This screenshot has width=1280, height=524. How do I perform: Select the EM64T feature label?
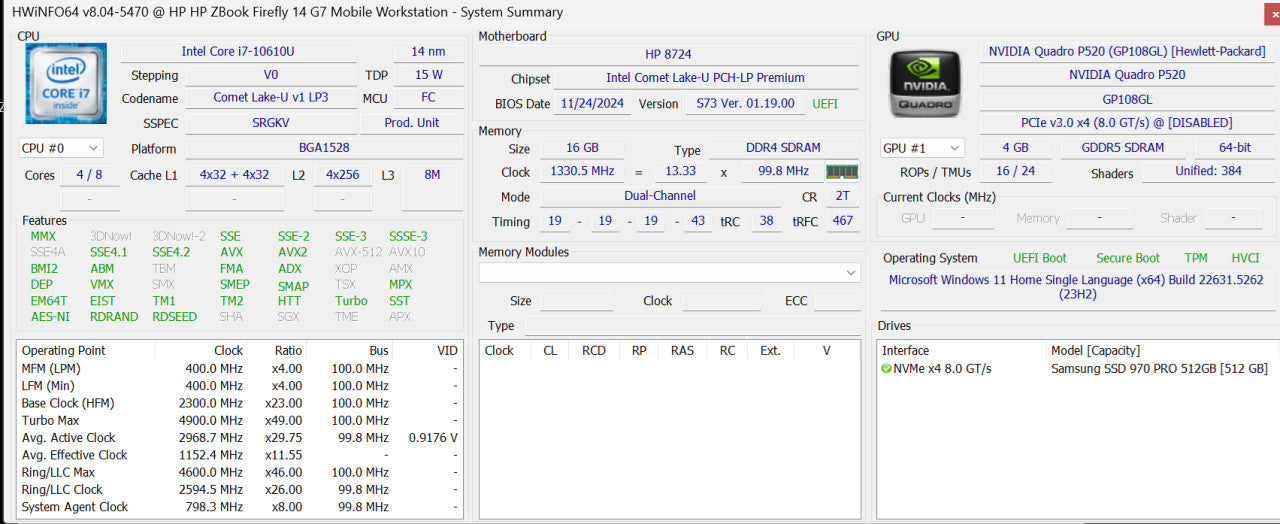49,301
